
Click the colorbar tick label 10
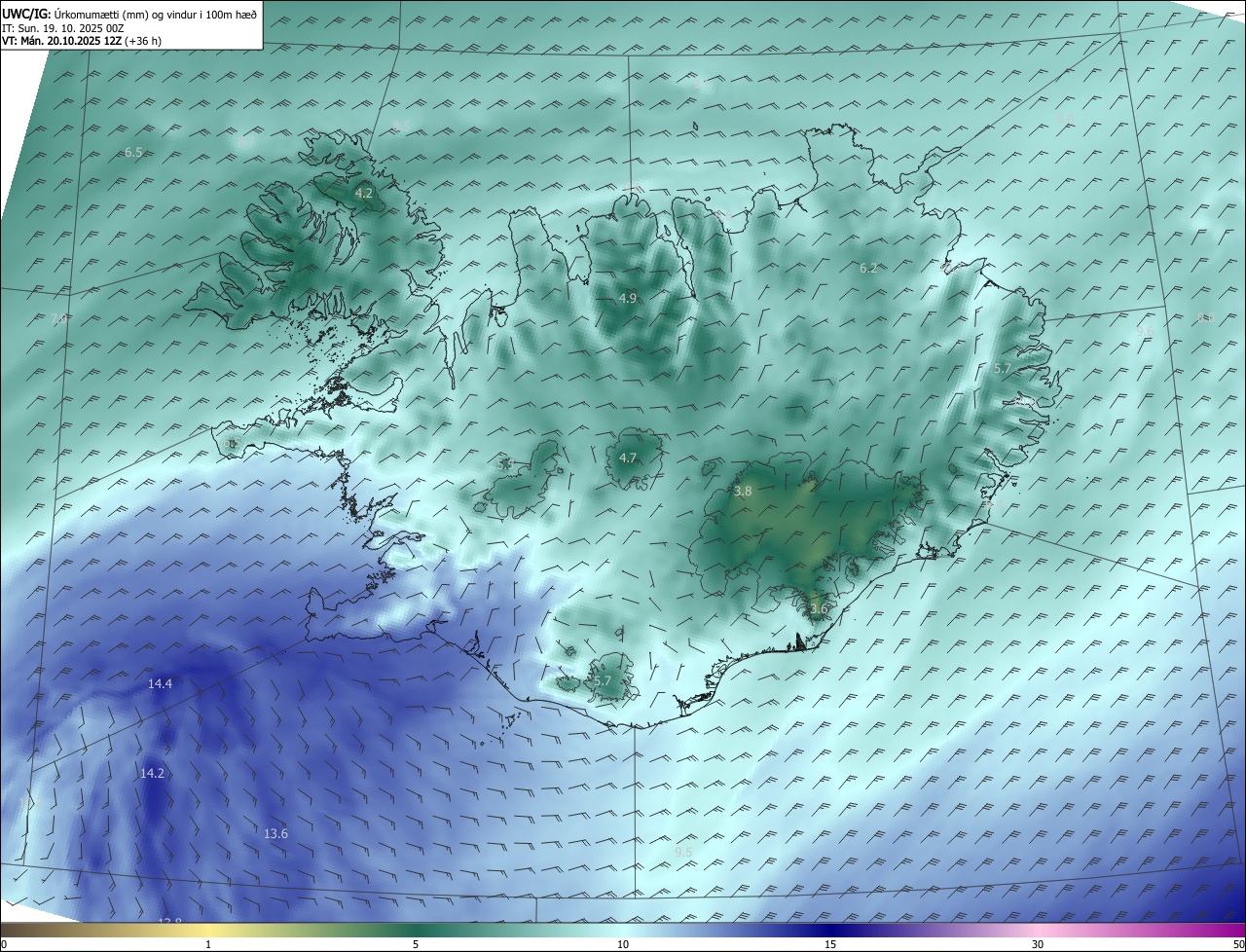[x=623, y=944]
